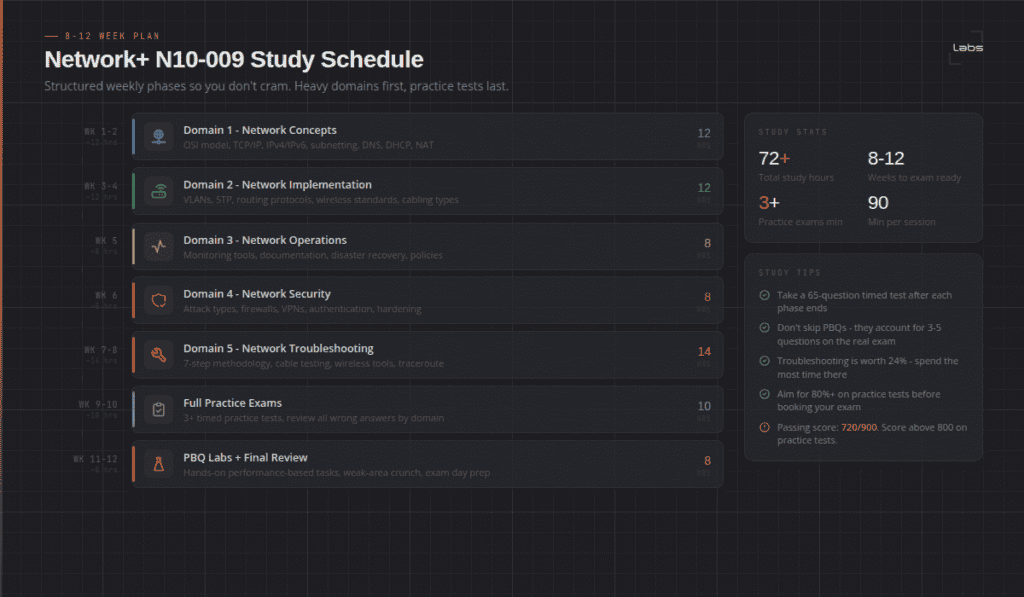Click the WK 6 week label
1024x597 pixels.
(106, 295)
